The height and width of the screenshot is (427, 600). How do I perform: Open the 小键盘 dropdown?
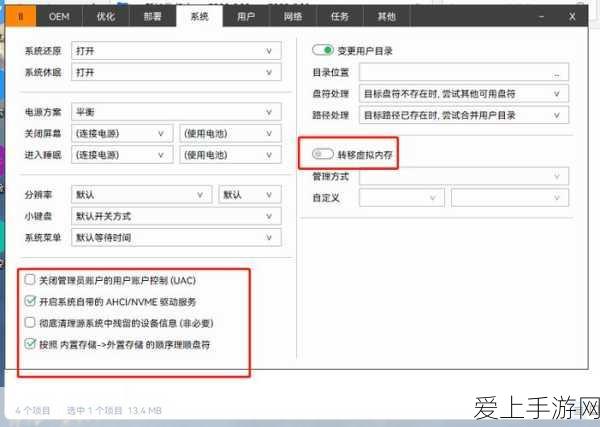coord(176,216)
